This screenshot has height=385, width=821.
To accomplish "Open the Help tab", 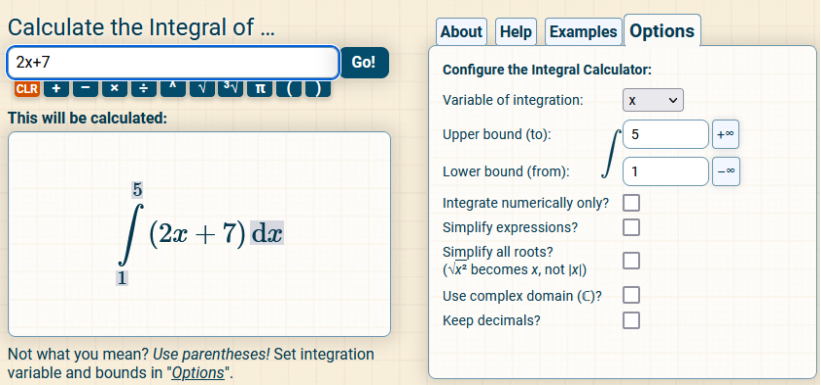I will [x=516, y=32].
